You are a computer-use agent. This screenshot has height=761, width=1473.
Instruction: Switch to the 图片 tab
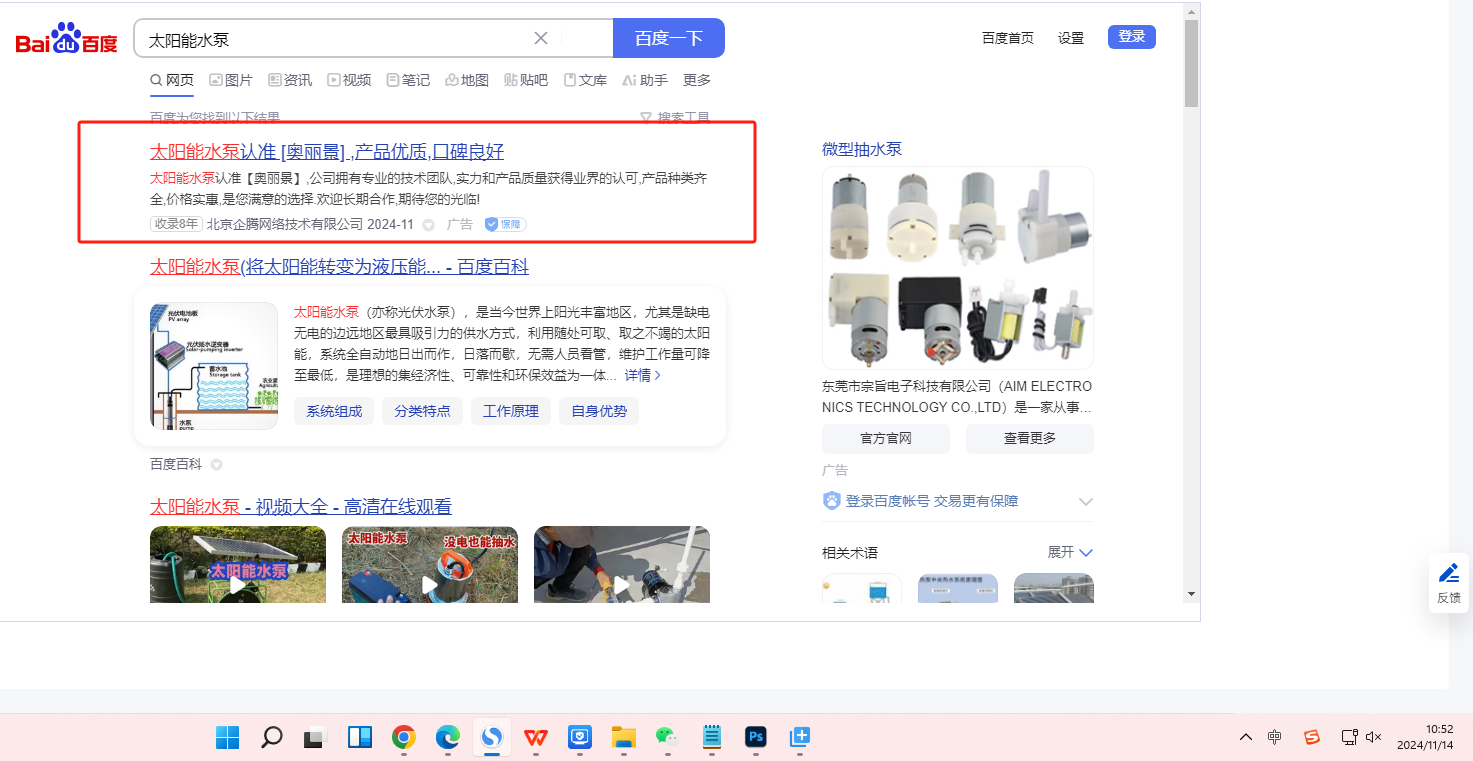click(231, 80)
